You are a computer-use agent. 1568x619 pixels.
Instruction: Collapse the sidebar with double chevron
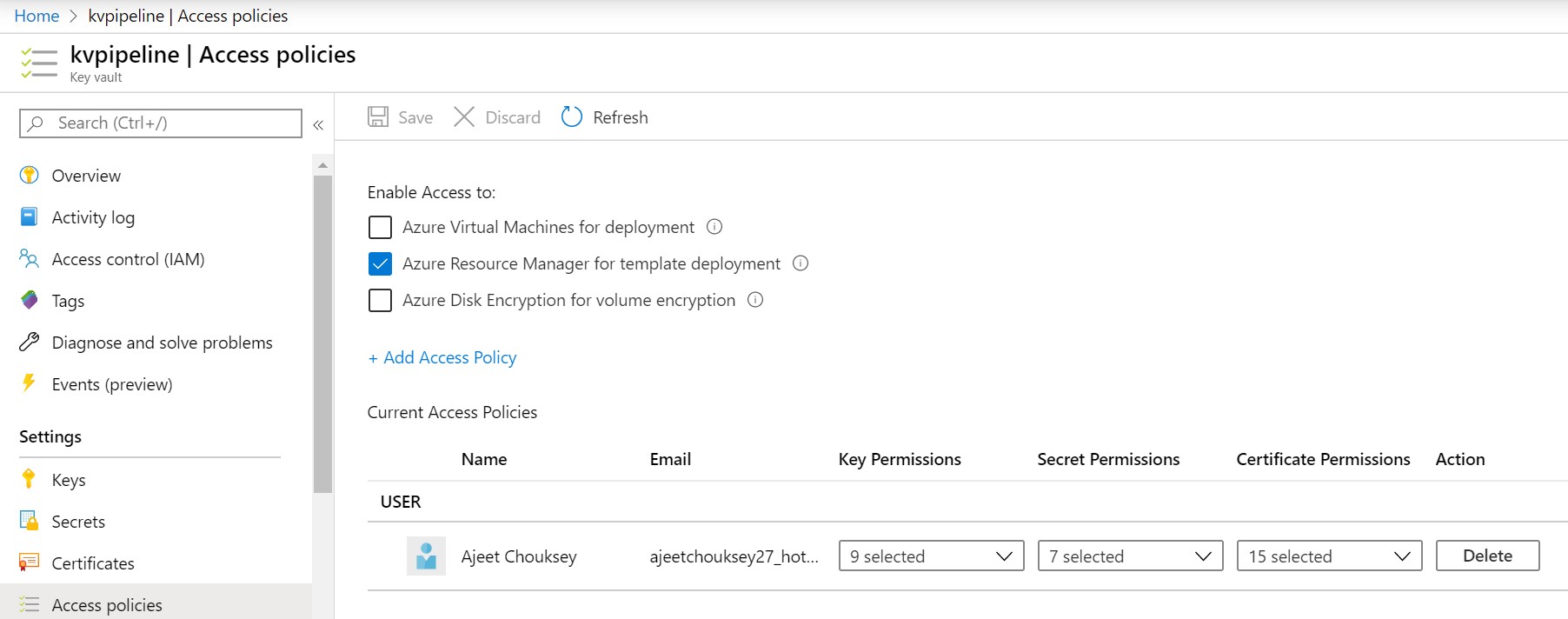click(318, 125)
